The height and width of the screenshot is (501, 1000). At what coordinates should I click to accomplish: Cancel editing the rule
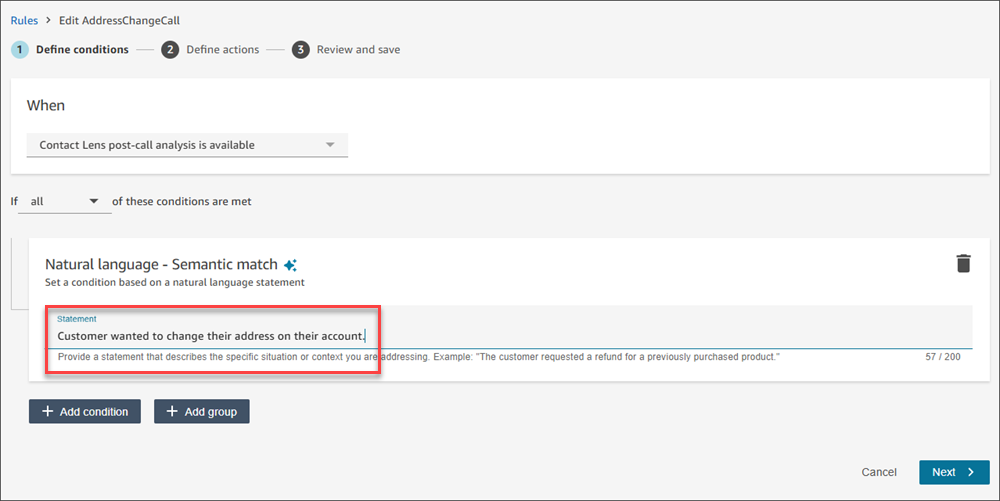[x=878, y=472]
